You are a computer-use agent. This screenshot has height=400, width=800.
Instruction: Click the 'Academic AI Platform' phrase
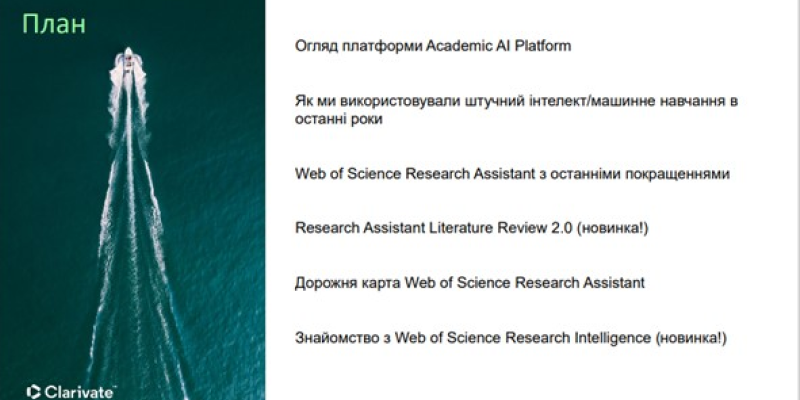[x=498, y=46]
